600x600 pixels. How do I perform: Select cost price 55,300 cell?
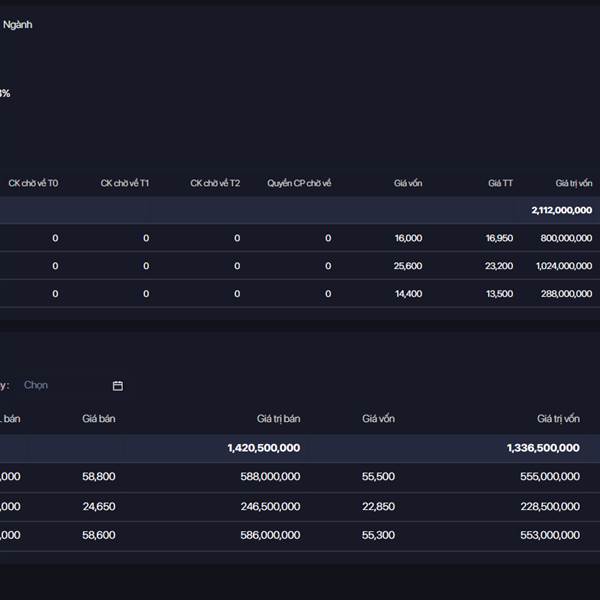(378, 535)
